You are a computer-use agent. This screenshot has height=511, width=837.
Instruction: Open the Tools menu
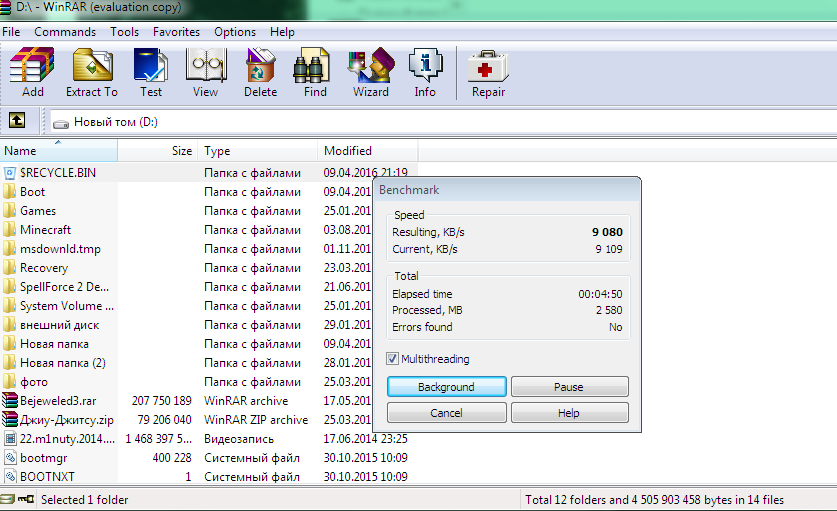124,32
